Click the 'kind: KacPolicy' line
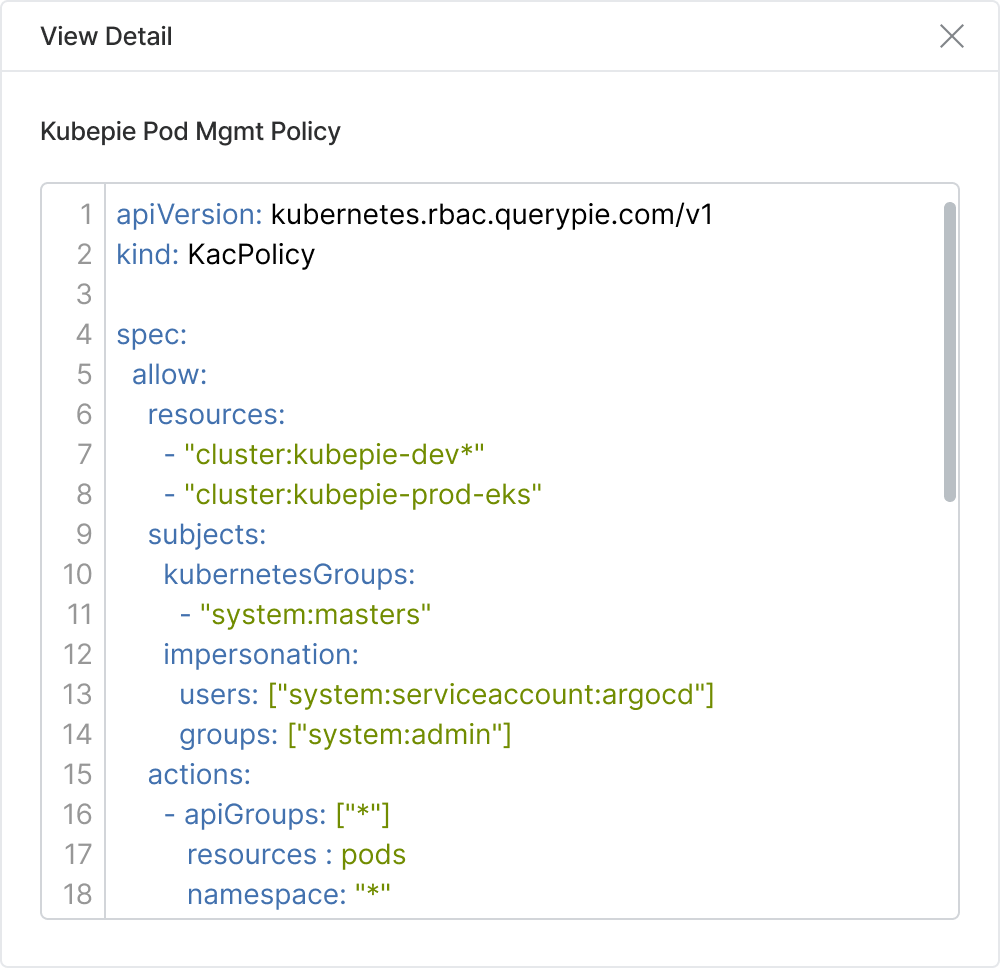The width and height of the screenshot is (1000, 968). tap(216, 254)
